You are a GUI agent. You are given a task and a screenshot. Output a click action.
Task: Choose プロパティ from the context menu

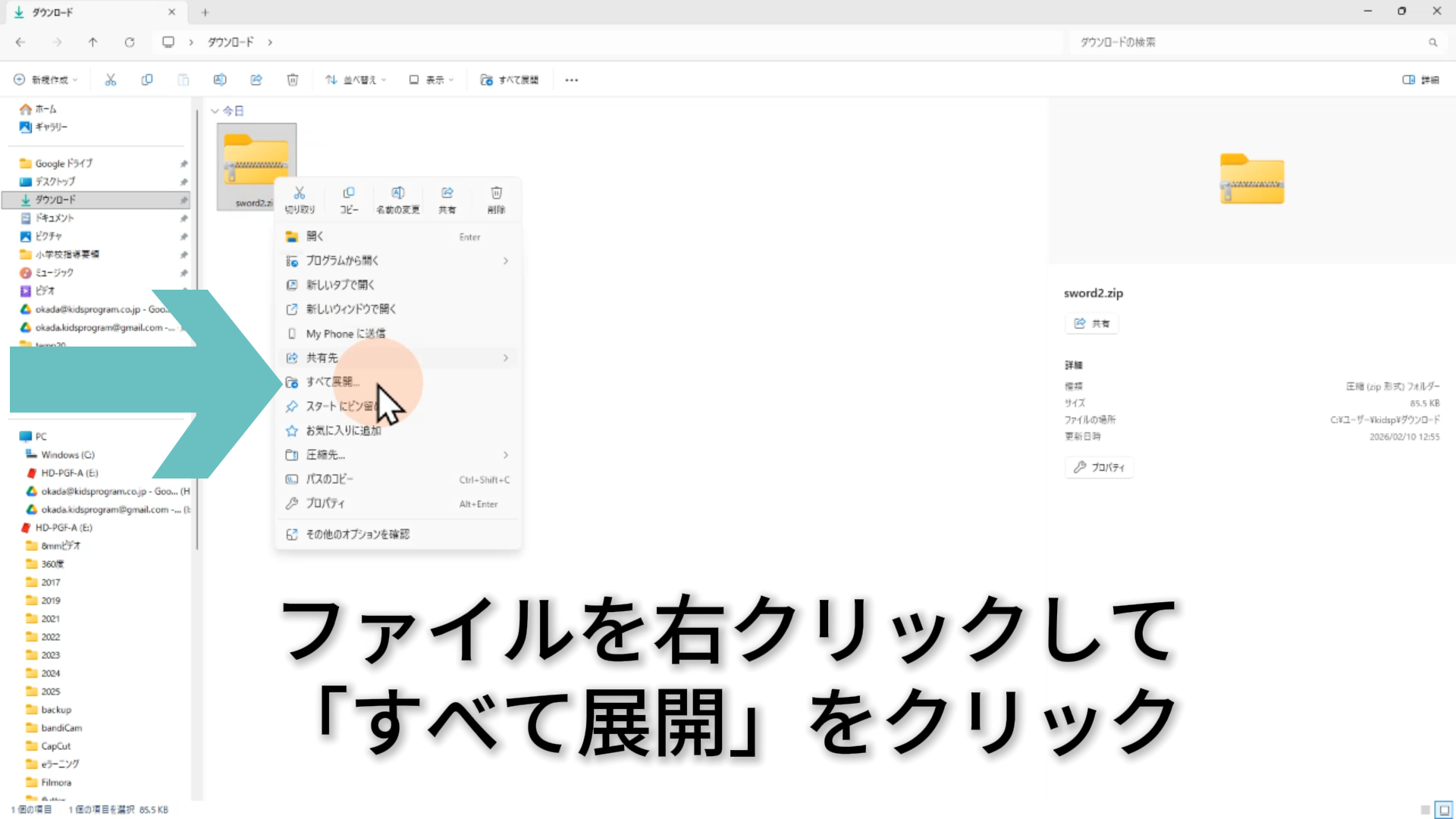[x=325, y=504]
